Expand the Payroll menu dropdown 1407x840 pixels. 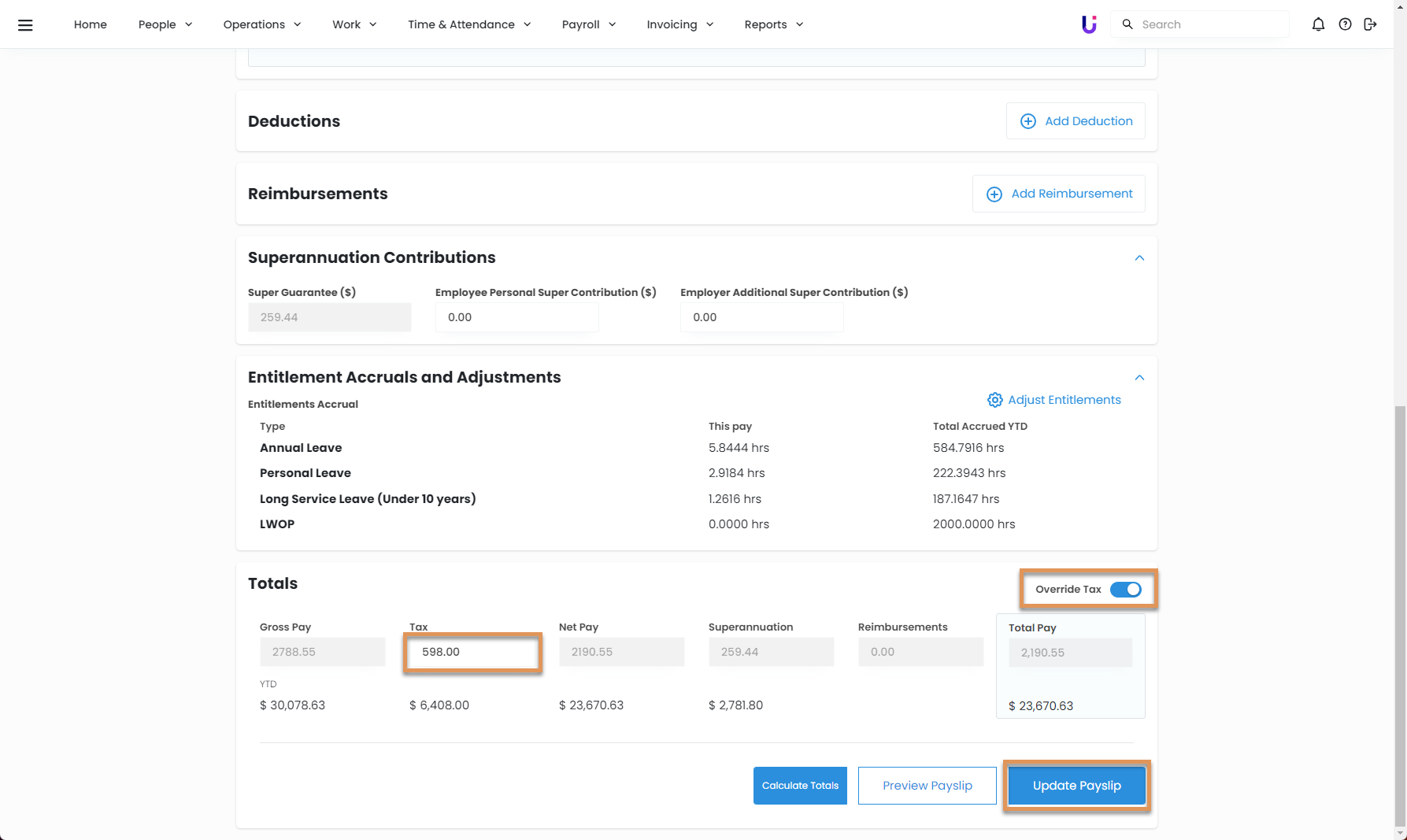(588, 24)
